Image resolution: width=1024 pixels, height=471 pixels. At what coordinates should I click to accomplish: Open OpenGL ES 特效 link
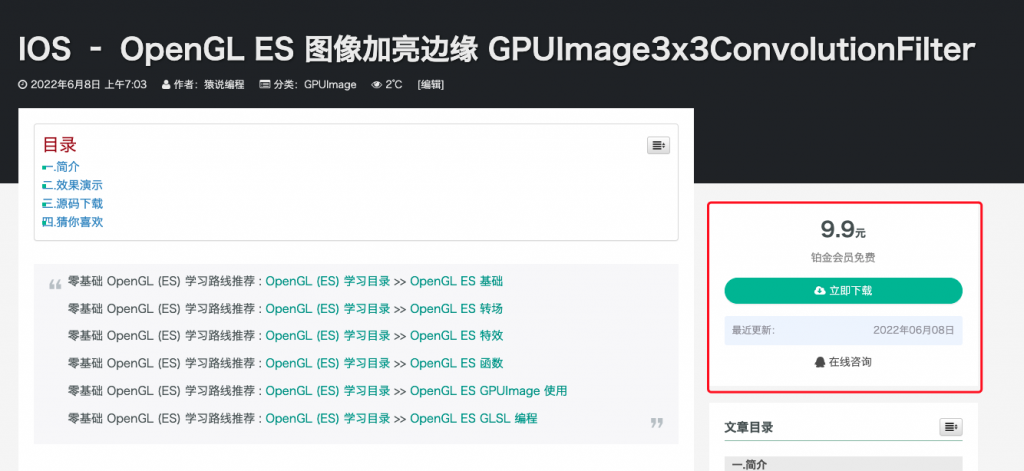tap(456, 336)
